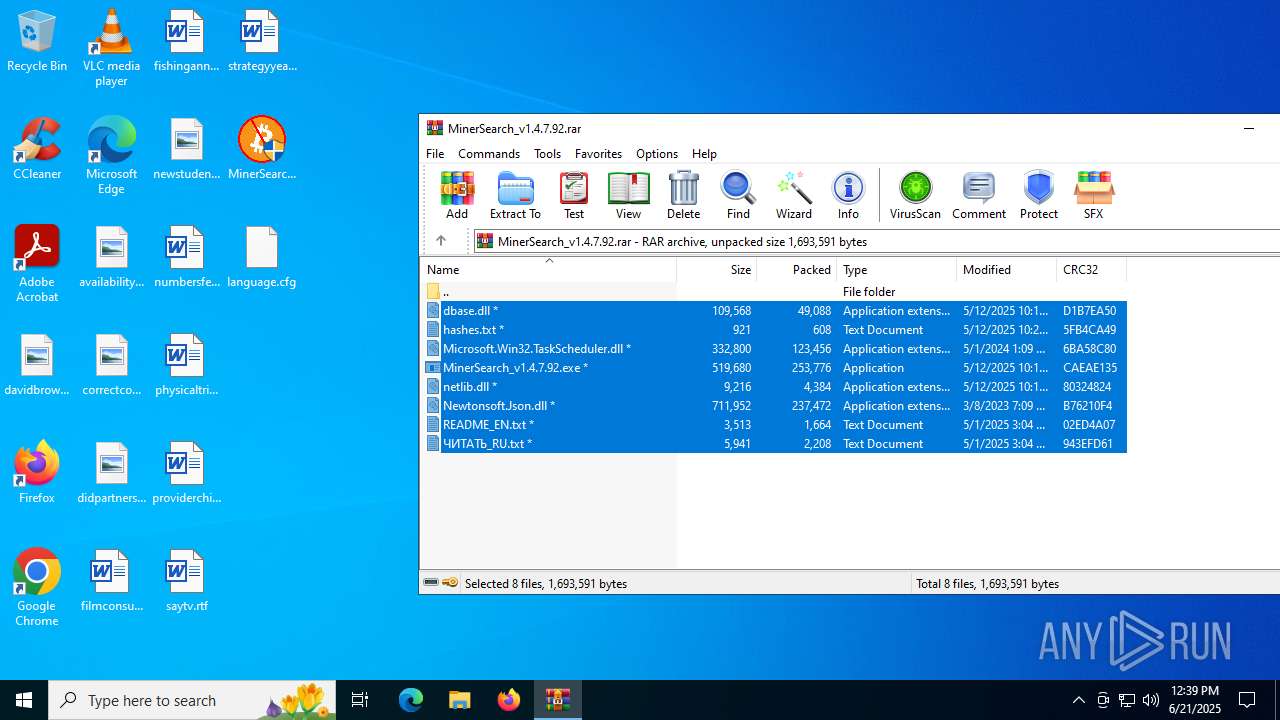Open the CCleaner desktop icon

(x=37, y=148)
